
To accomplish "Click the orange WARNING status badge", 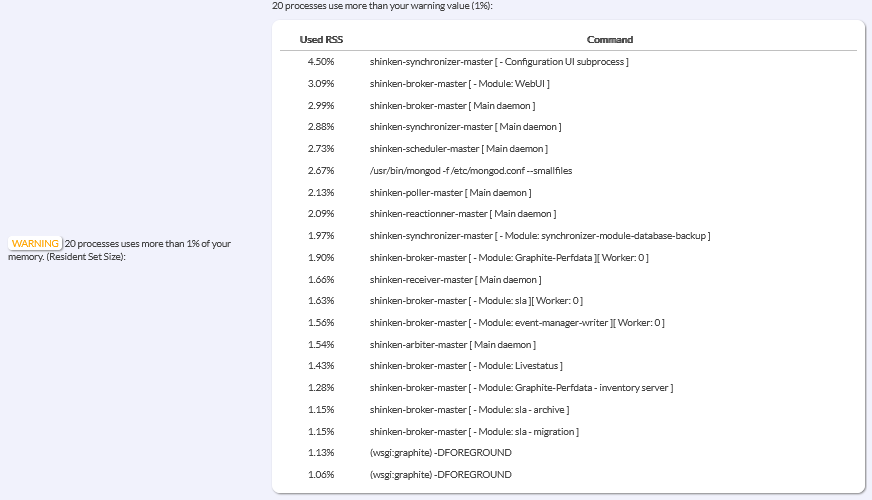I will [x=35, y=243].
